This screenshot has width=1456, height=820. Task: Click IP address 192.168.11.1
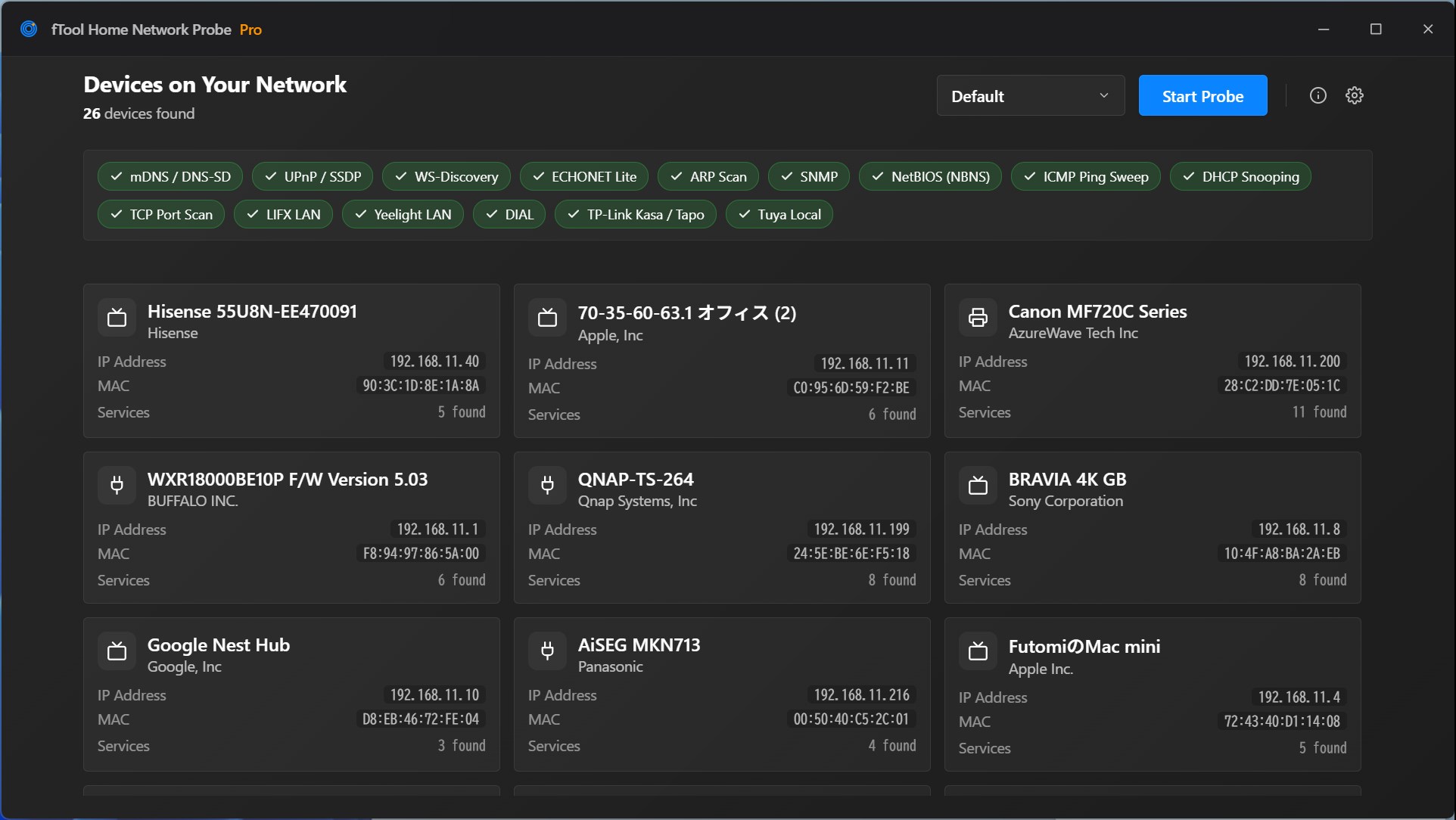tap(438, 529)
